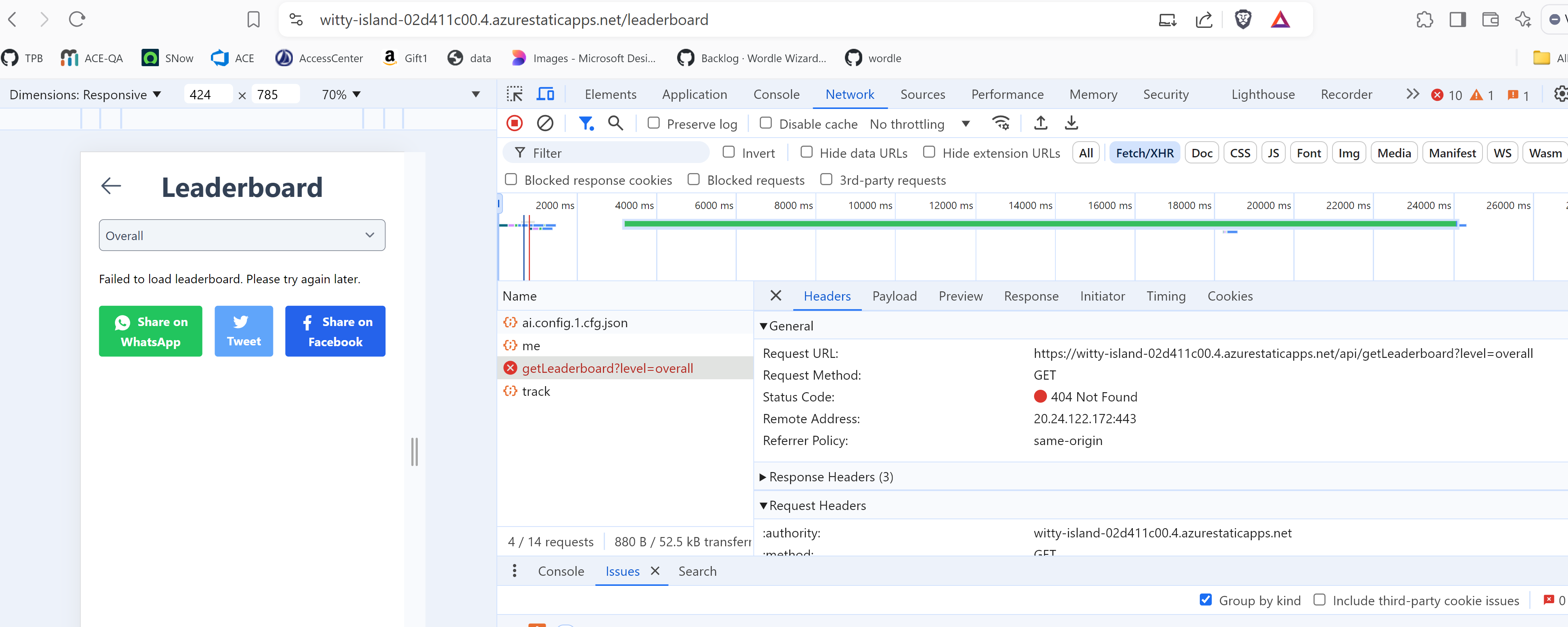Open the extensions puzzle icon
Image resolution: width=1568 pixels, height=627 pixels.
[1424, 19]
